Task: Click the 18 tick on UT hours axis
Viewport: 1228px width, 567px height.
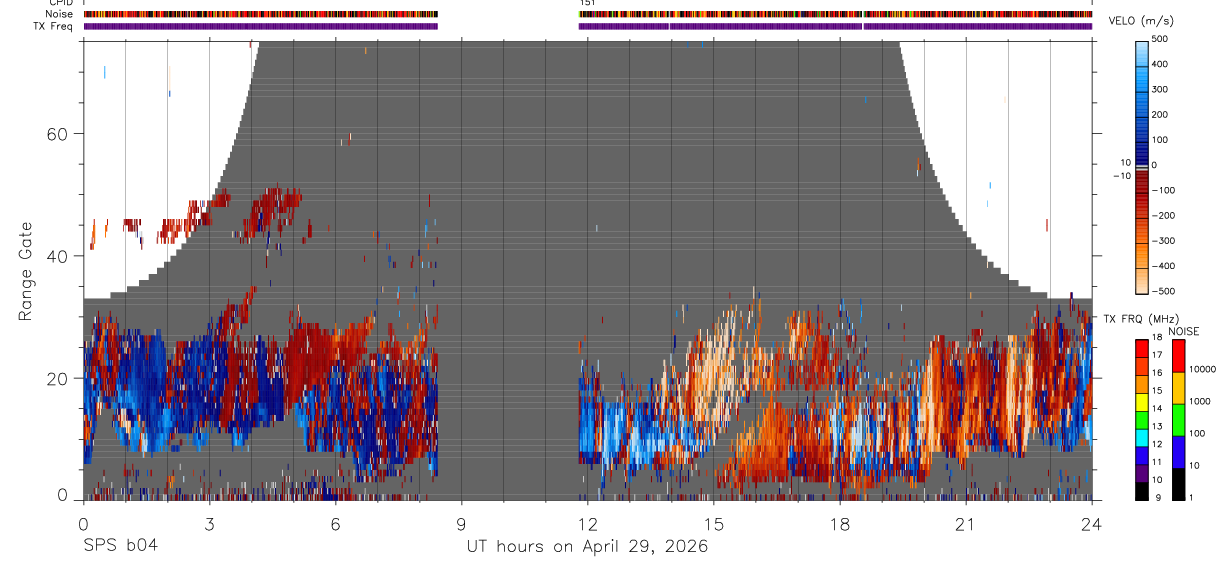Action: click(x=840, y=523)
